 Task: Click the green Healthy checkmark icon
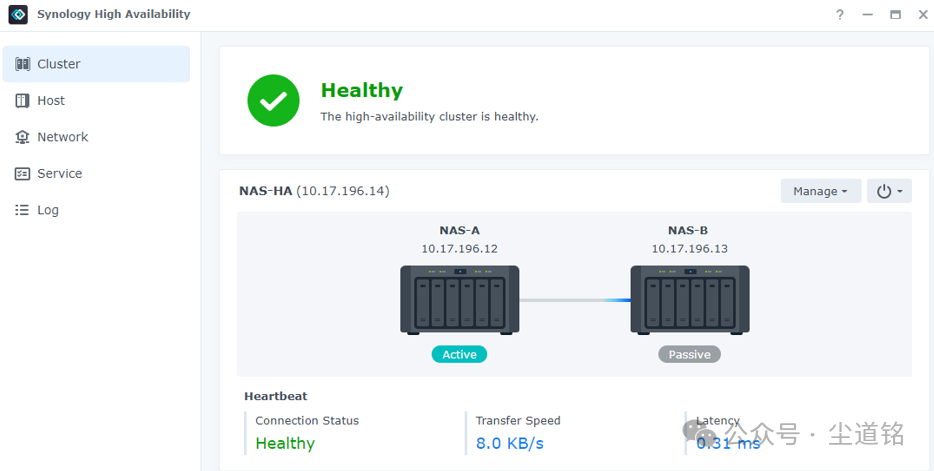tap(273, 101)
